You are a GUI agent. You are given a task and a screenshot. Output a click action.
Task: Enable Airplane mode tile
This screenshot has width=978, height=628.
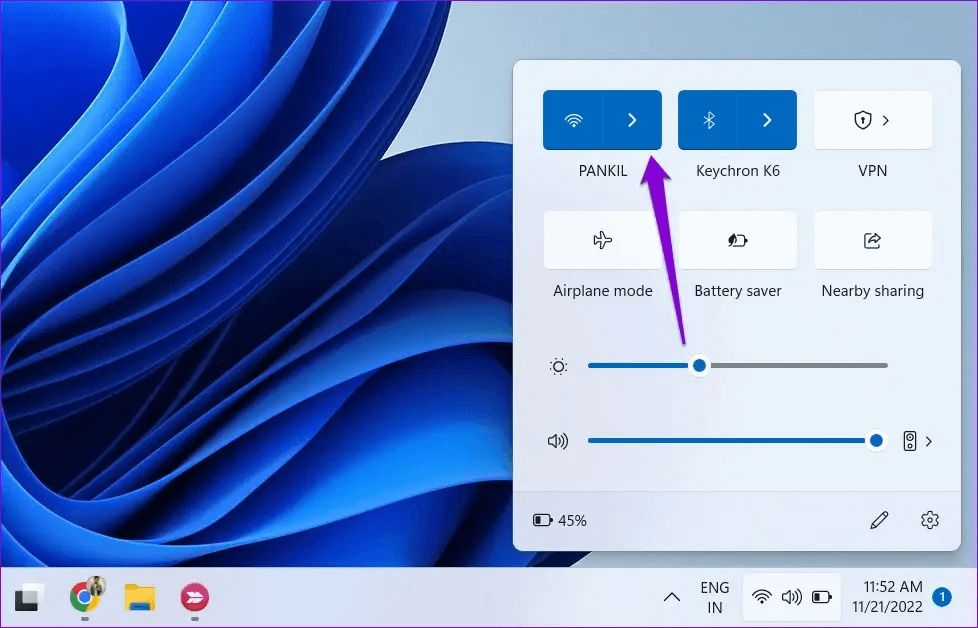pyautogui.click(x=603, y=240)
